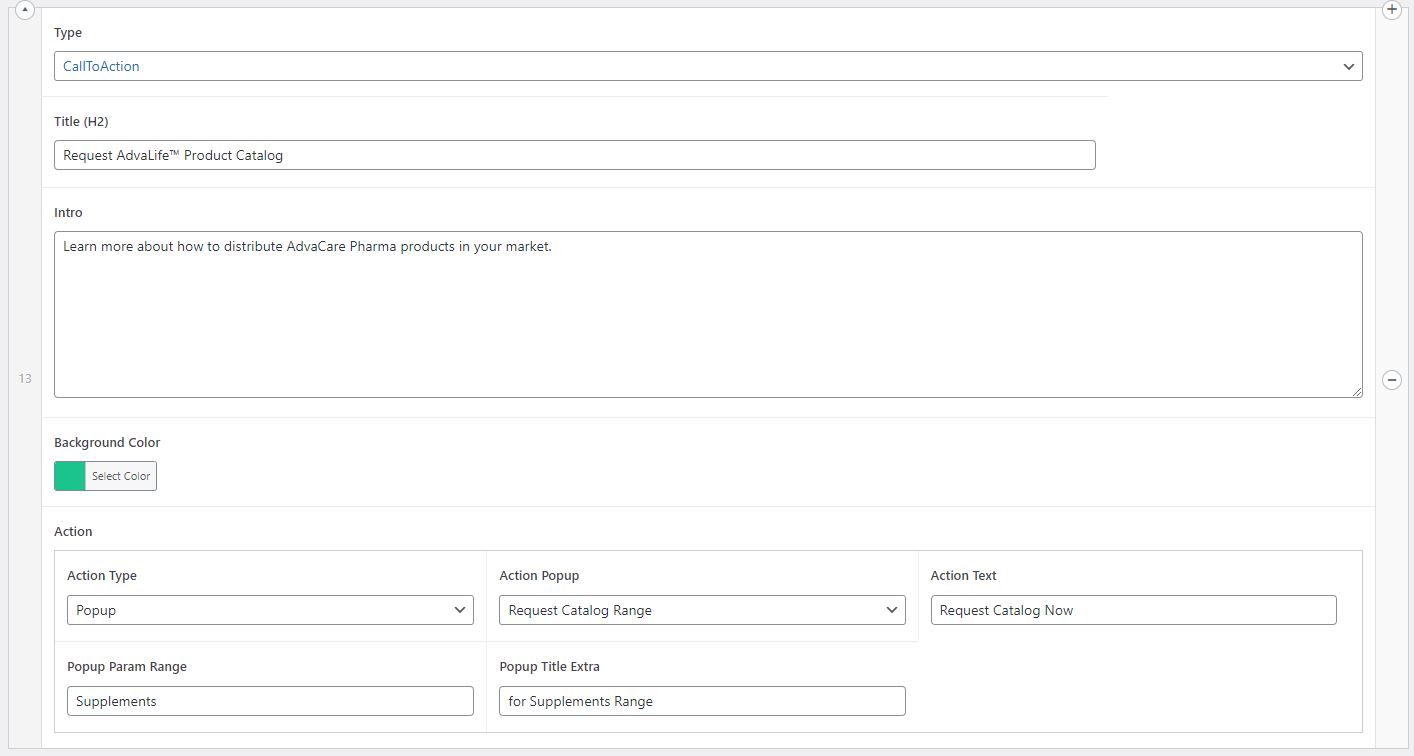1414x756 pixels.
Task: Click the 'Type' field label
Action: pos(68,33)
